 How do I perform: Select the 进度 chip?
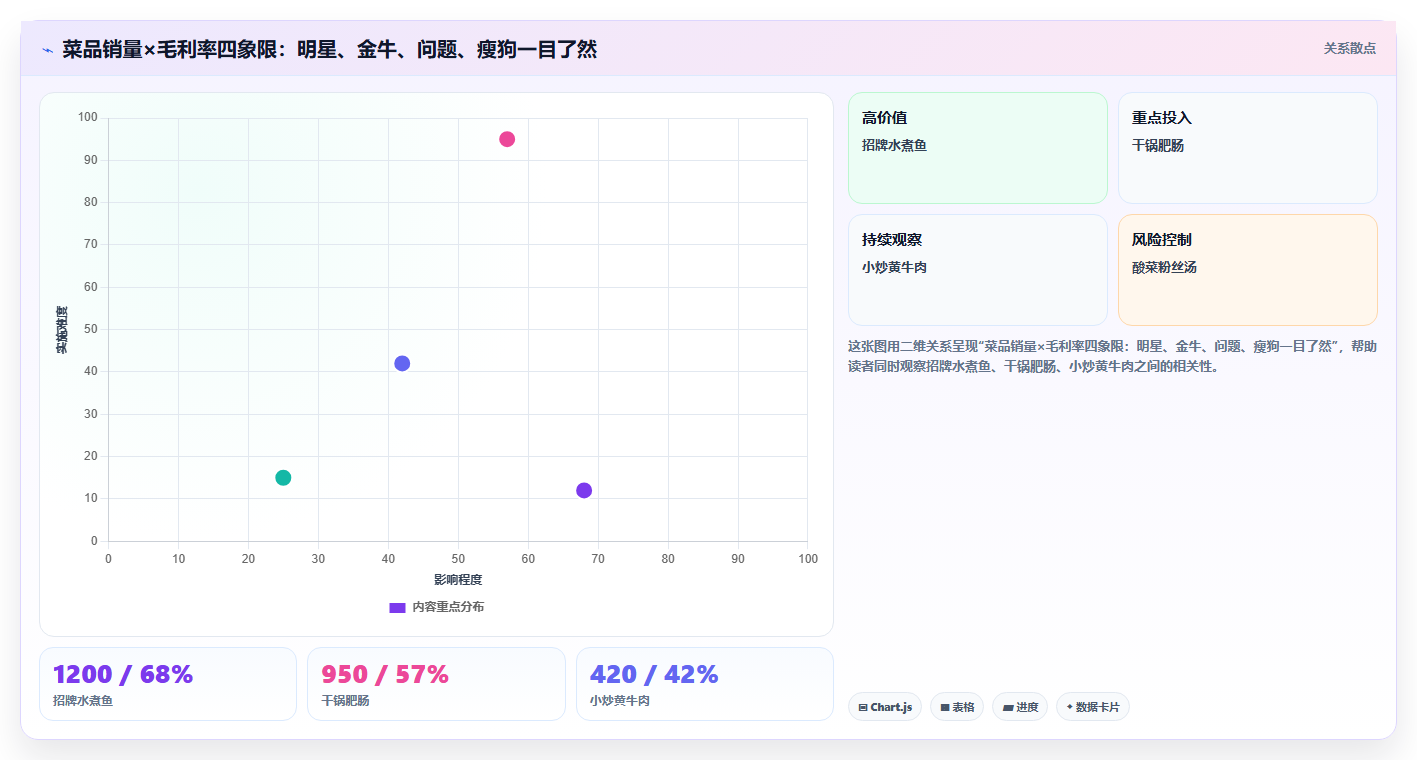pos(1020,707)
